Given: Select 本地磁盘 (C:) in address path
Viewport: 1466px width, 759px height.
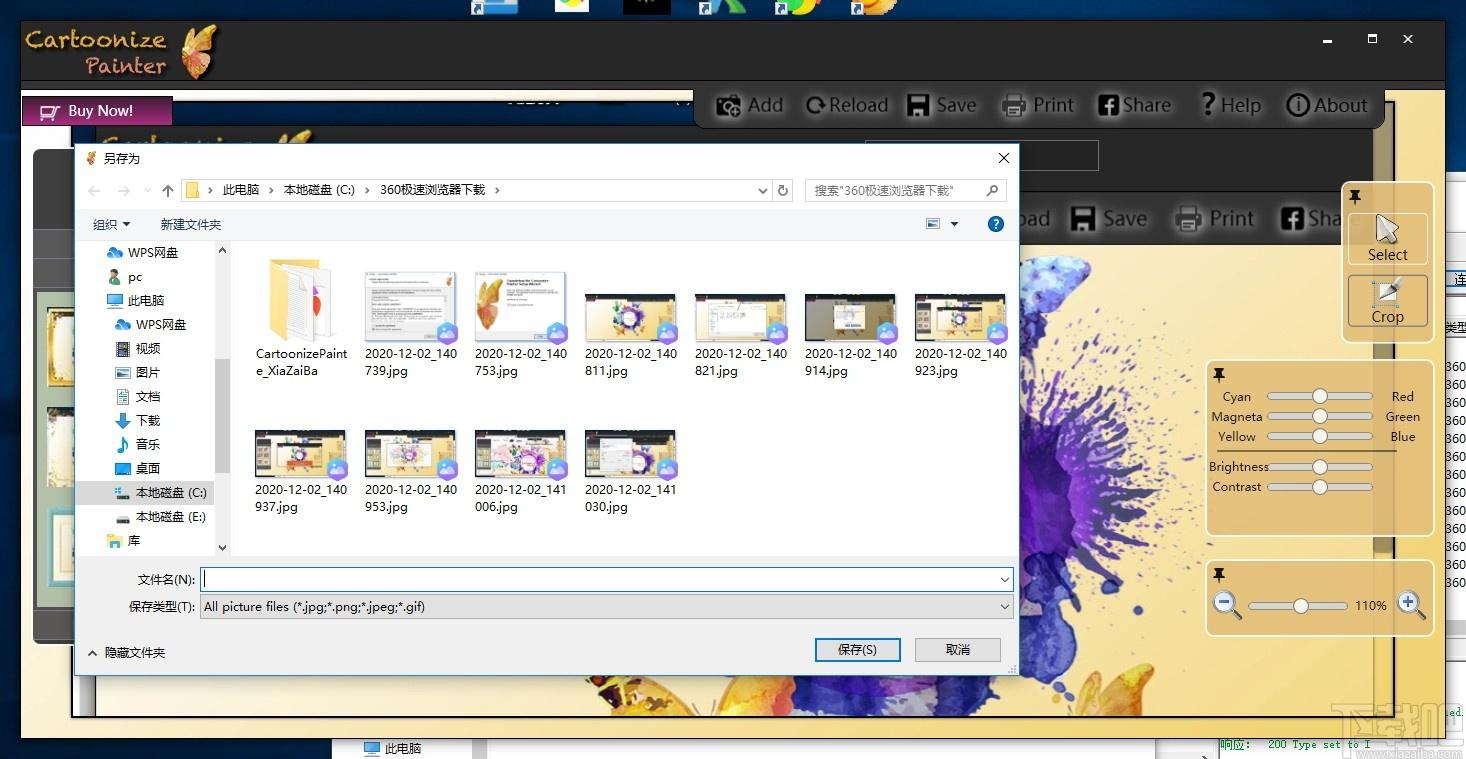Looking at the screenshot, I should (x=319, y=190).
